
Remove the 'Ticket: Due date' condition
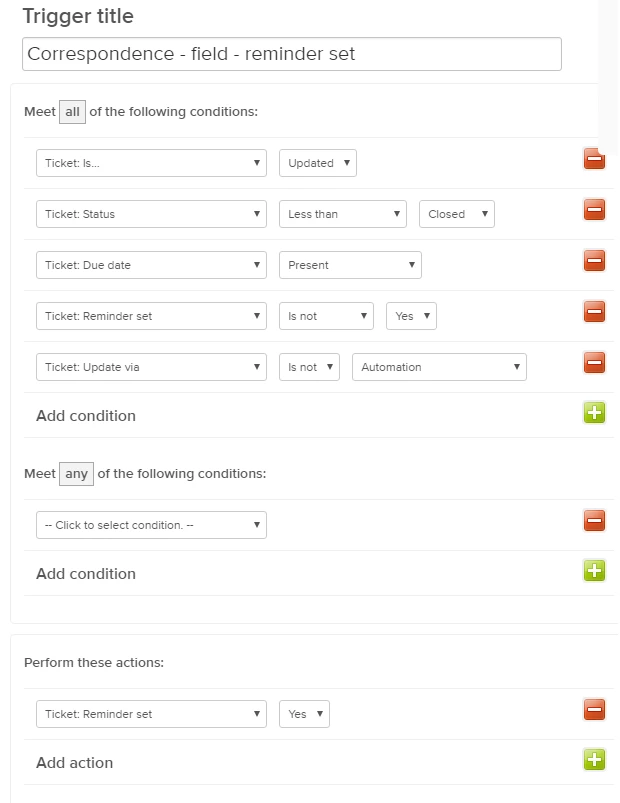point(594,261)
